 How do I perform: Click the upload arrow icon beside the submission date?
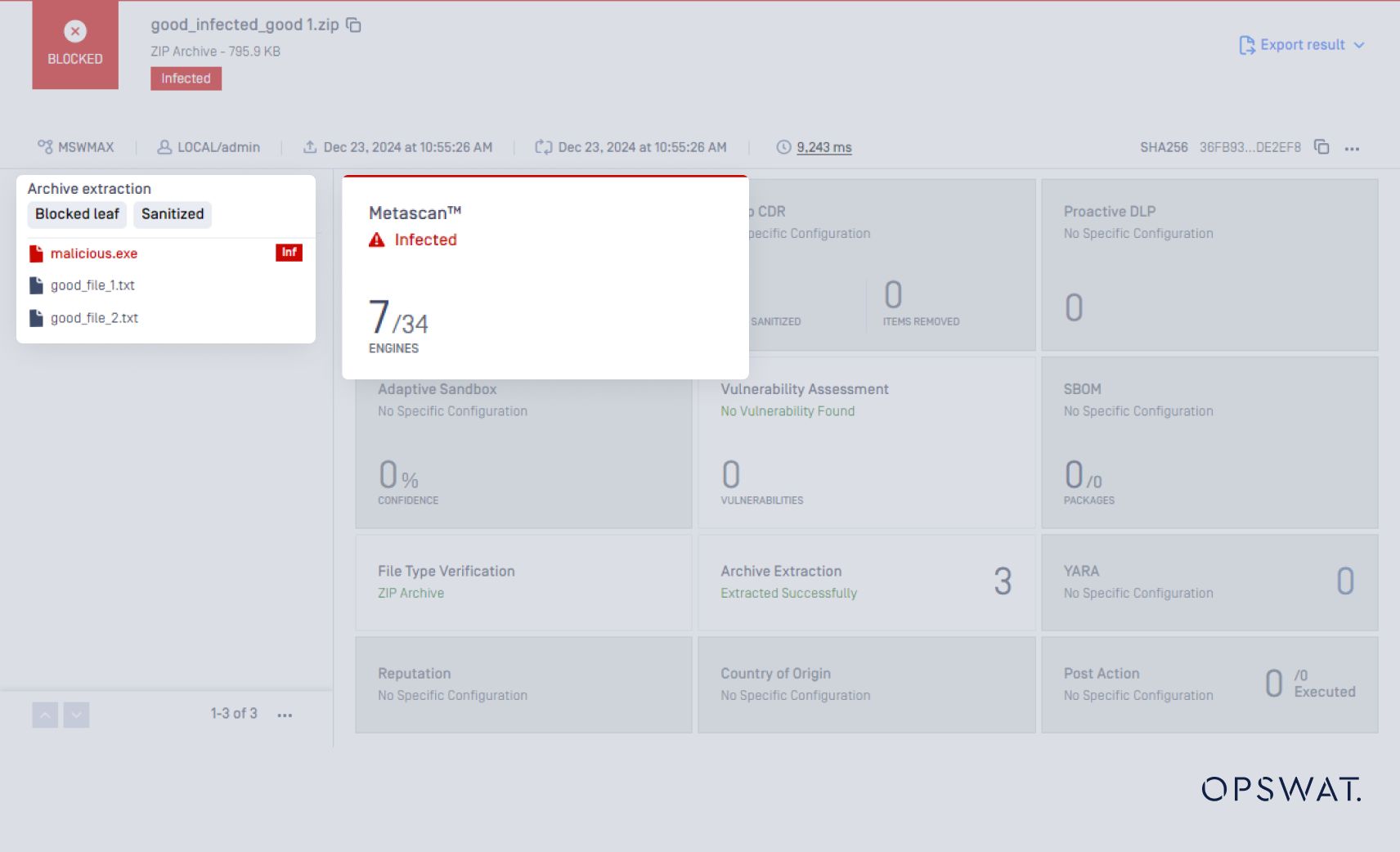310,146
